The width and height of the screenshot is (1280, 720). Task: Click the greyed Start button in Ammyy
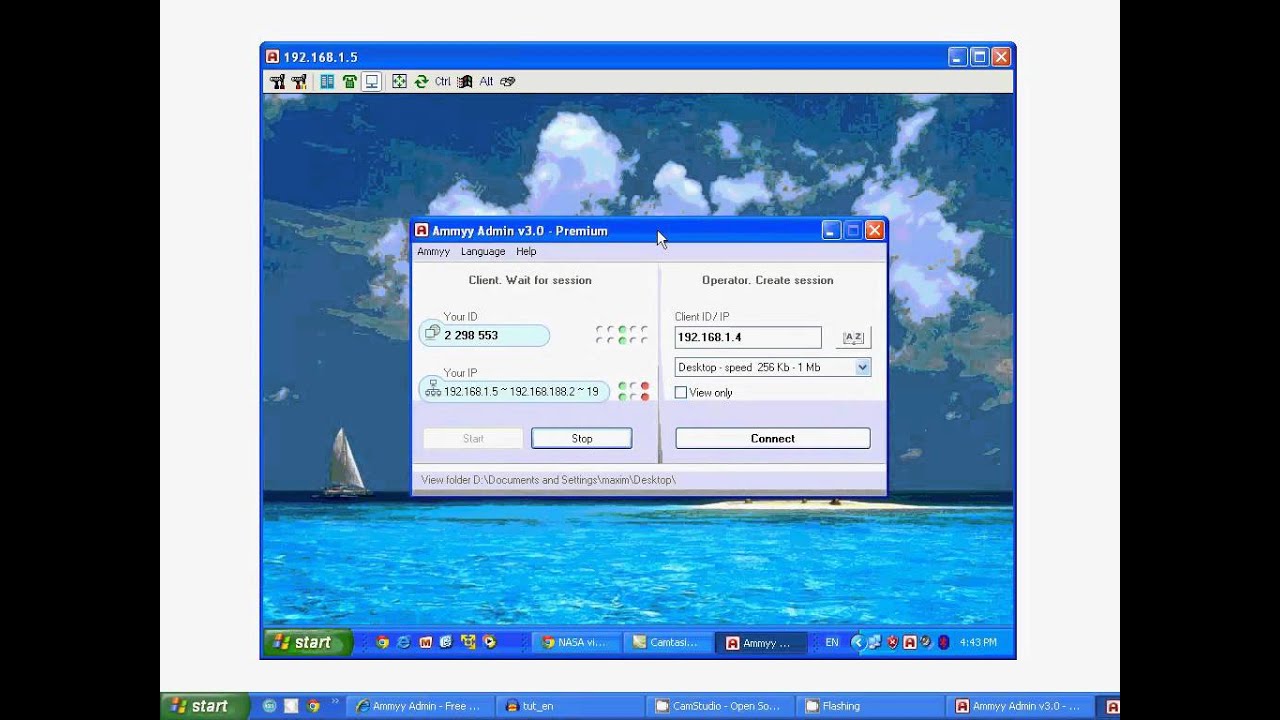tap(473, 438)
